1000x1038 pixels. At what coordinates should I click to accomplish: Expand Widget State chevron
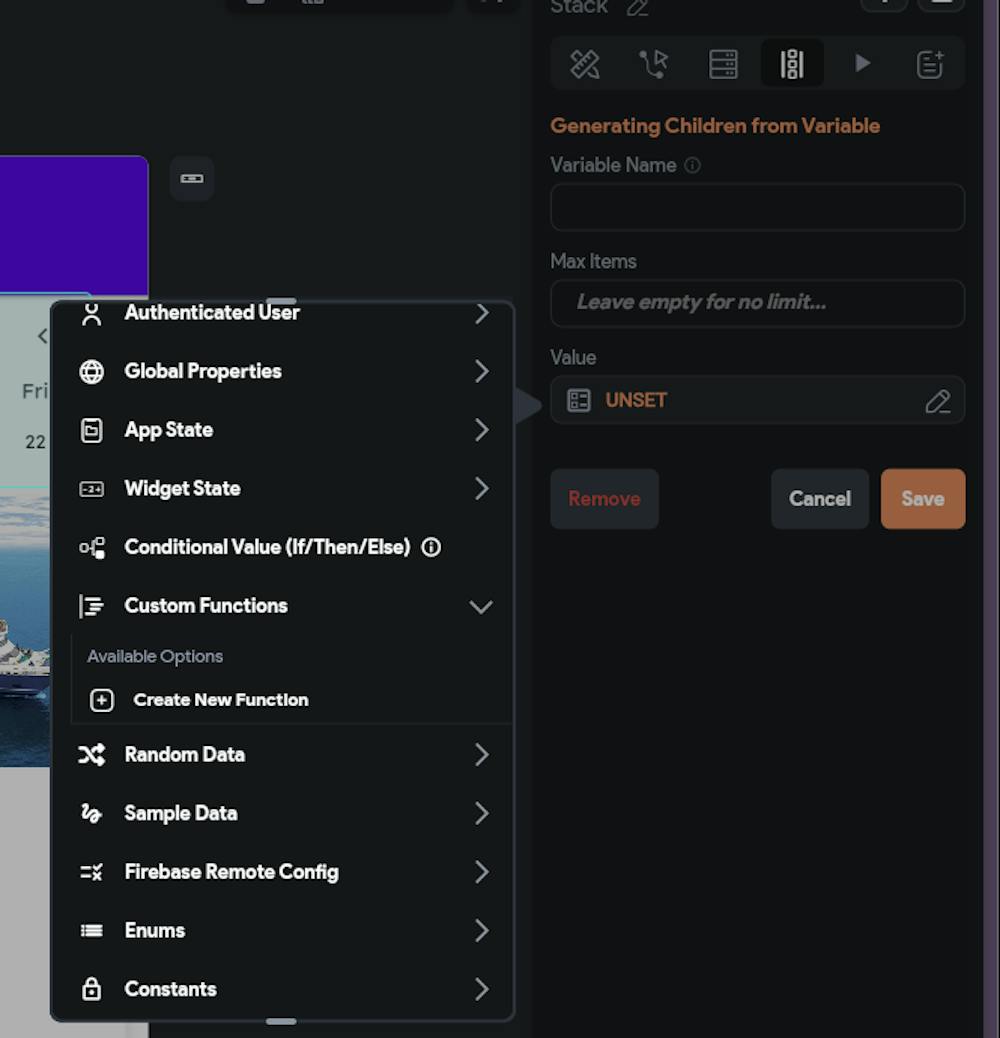click(482, 489)
